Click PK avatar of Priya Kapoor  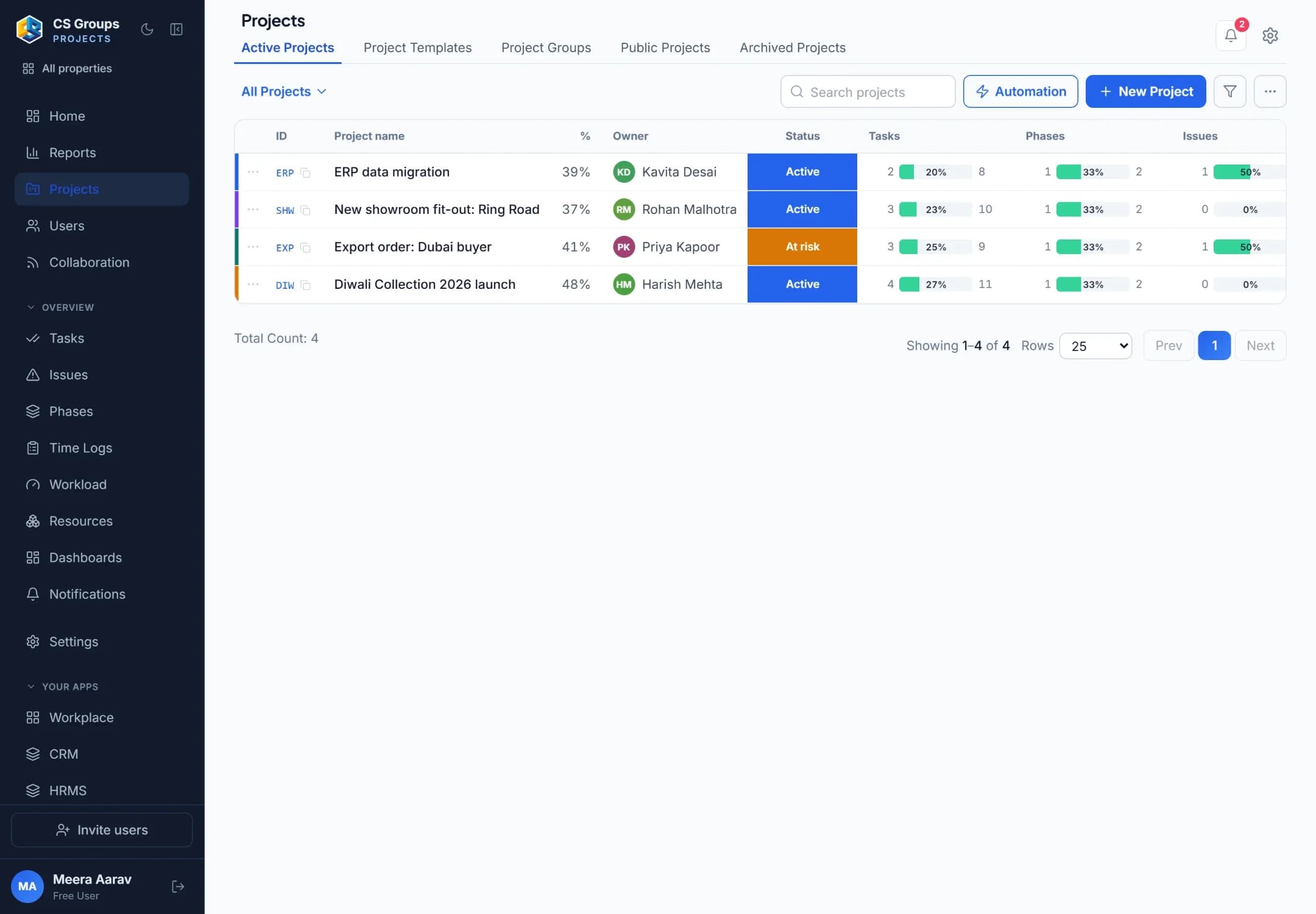tap(624, 247)
